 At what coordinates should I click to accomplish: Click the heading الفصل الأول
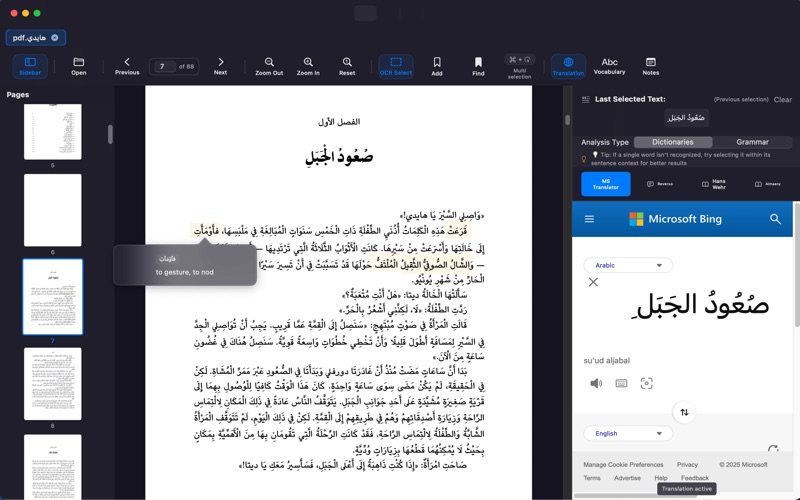point(339,122)
